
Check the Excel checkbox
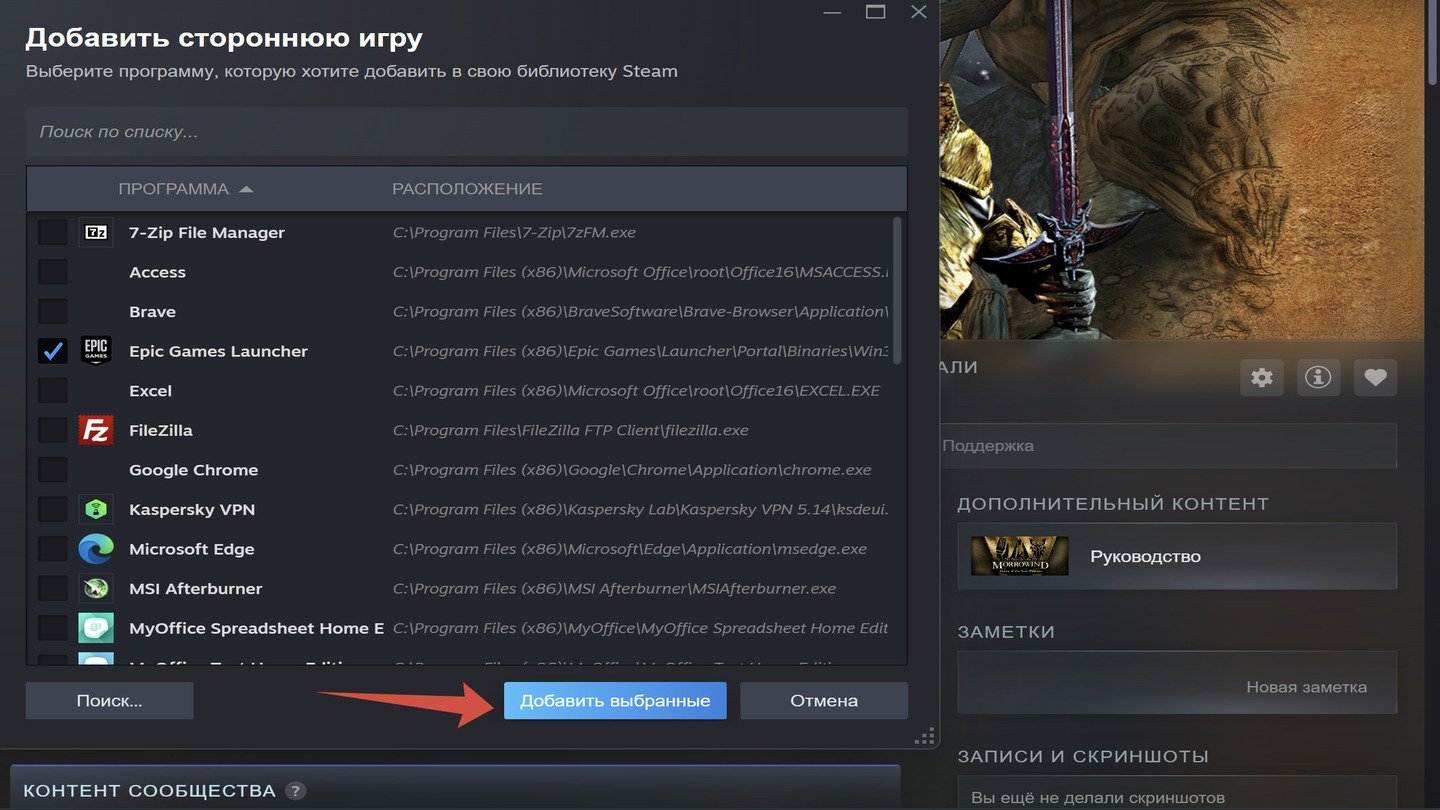(x=52, y=390)
